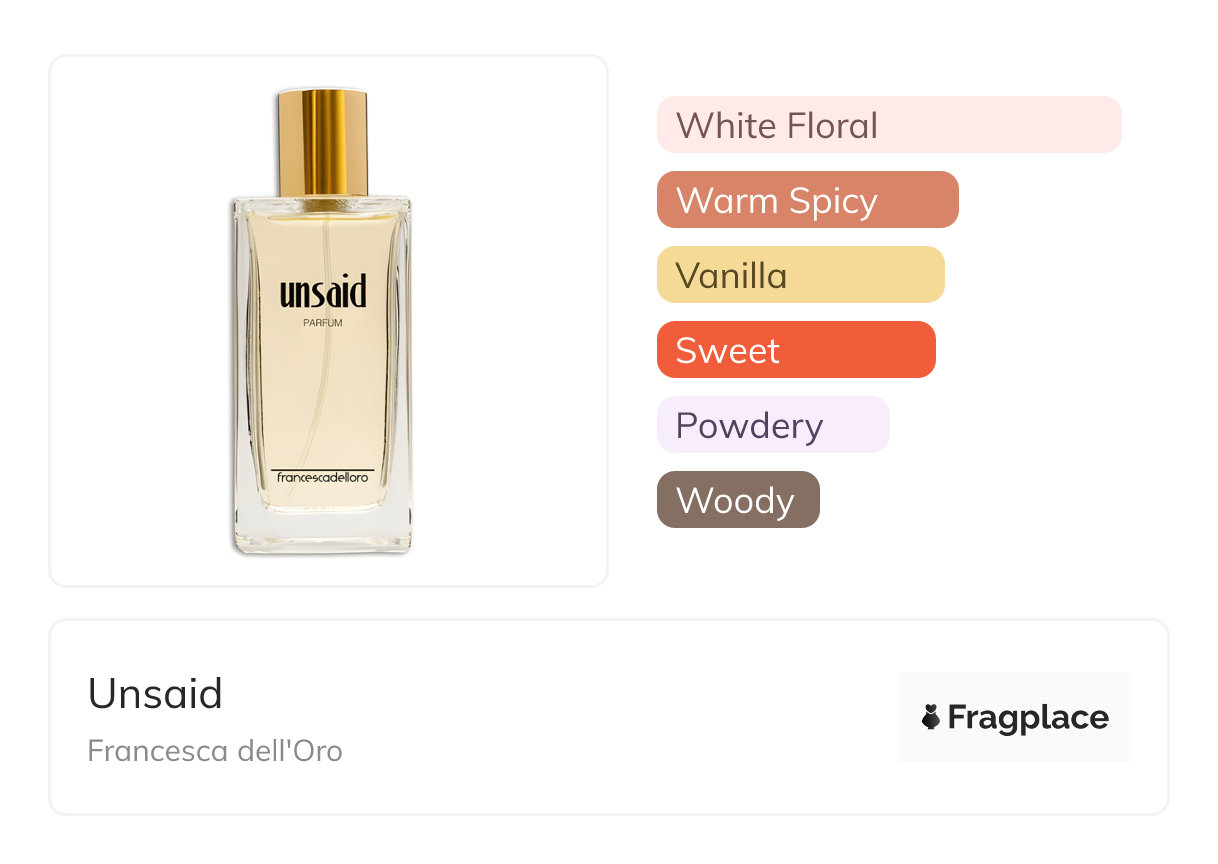Open the Unsaid perfume title
Viewport: 1218px width, 864px height.
click(155, 693)
